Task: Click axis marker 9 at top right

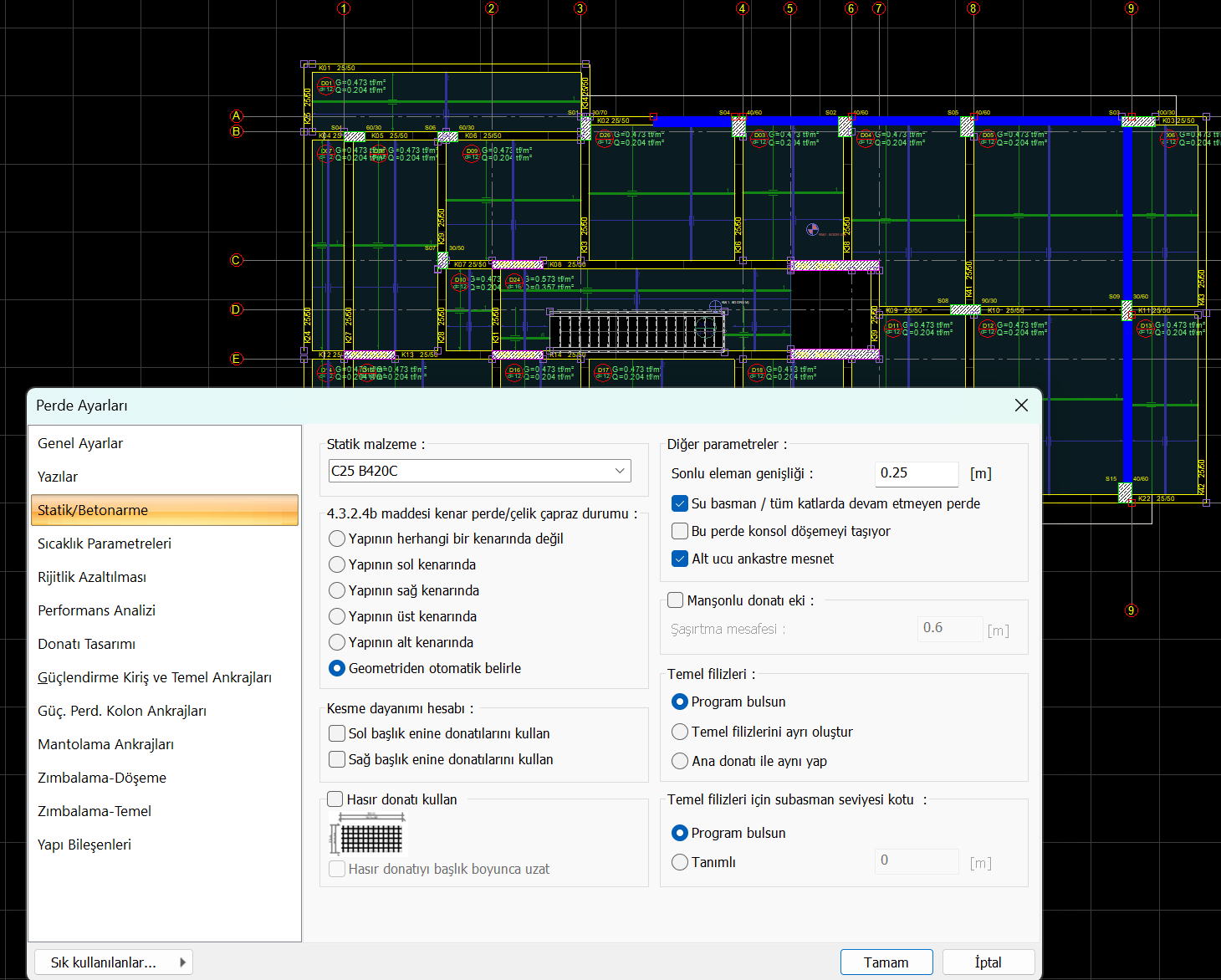Action: [1132, 8]
